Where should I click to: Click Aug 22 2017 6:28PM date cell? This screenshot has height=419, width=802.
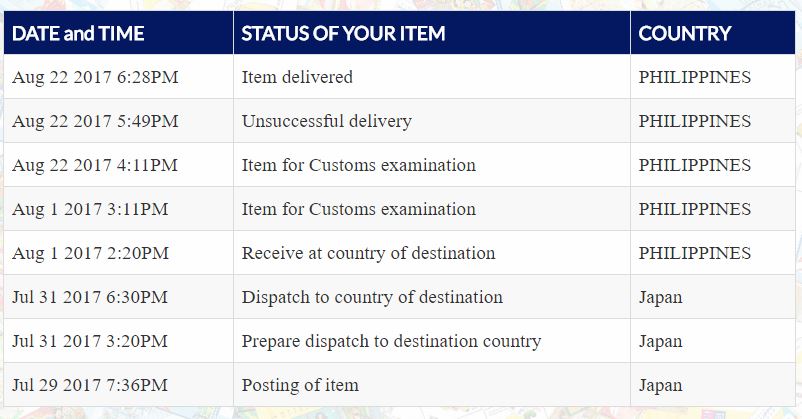click(96, 77)
